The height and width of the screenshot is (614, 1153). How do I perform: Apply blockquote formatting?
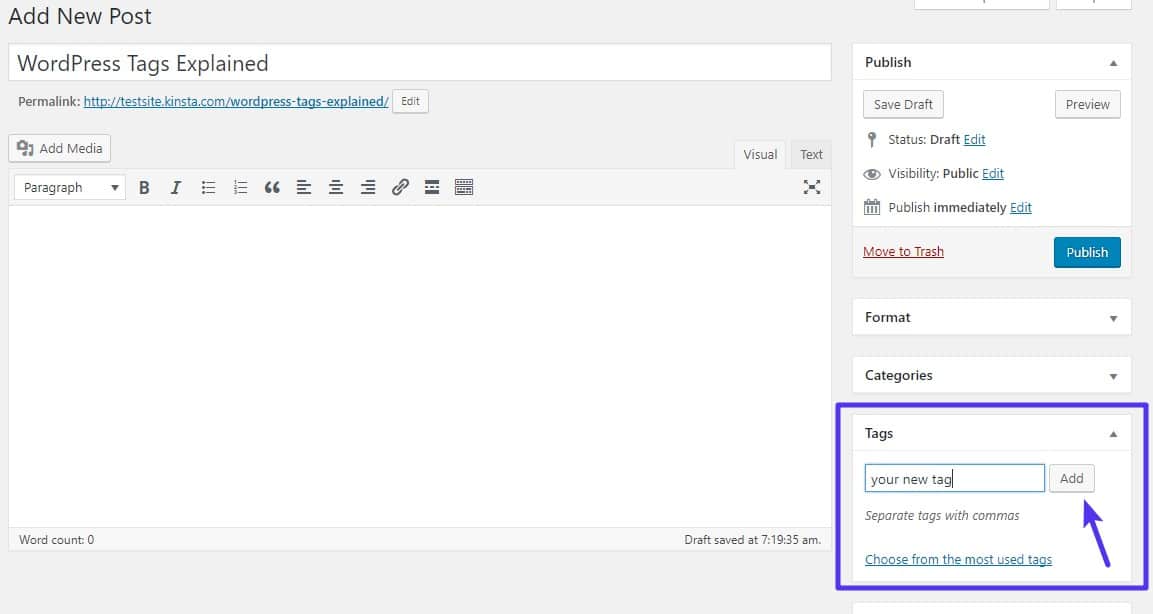272,187
